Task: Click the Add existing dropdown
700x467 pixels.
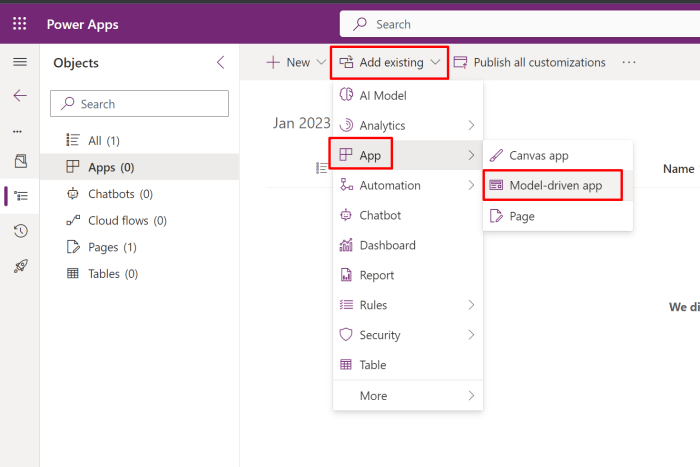Action: tap(390, 63)
